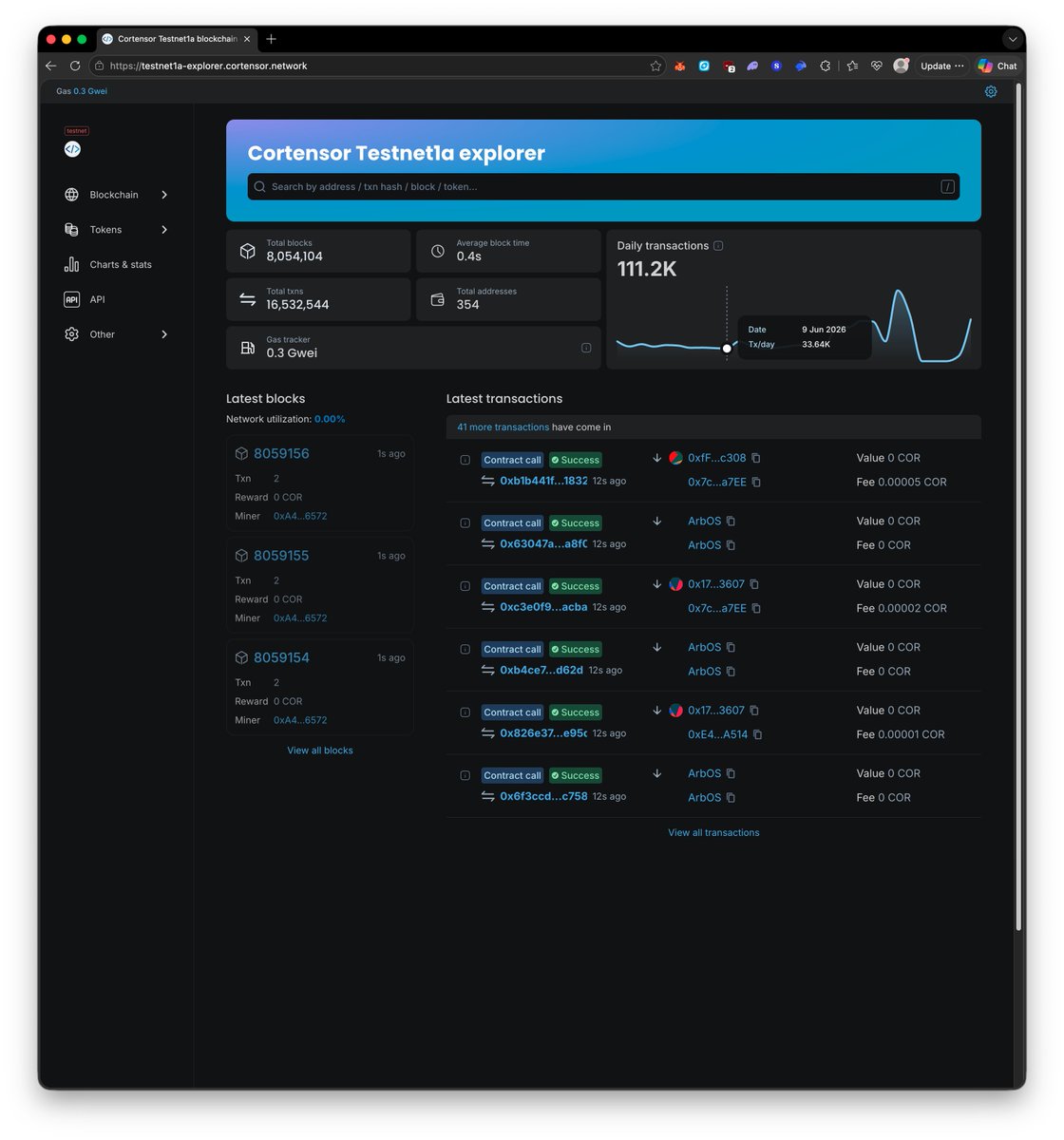Screen dimensions: 1064x1140
Task: Bookmark this page with star icon
Action: pos(655,66)
